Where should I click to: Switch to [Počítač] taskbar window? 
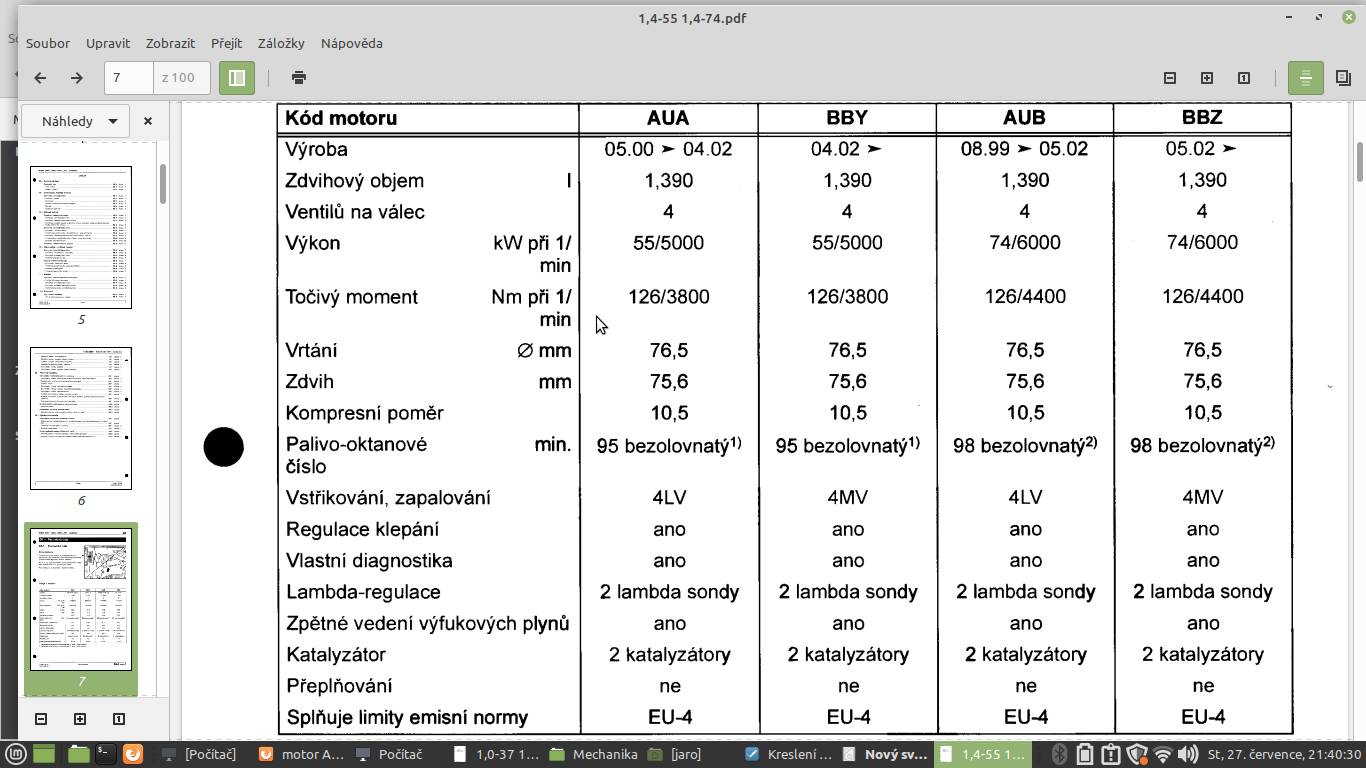[199, 754]
